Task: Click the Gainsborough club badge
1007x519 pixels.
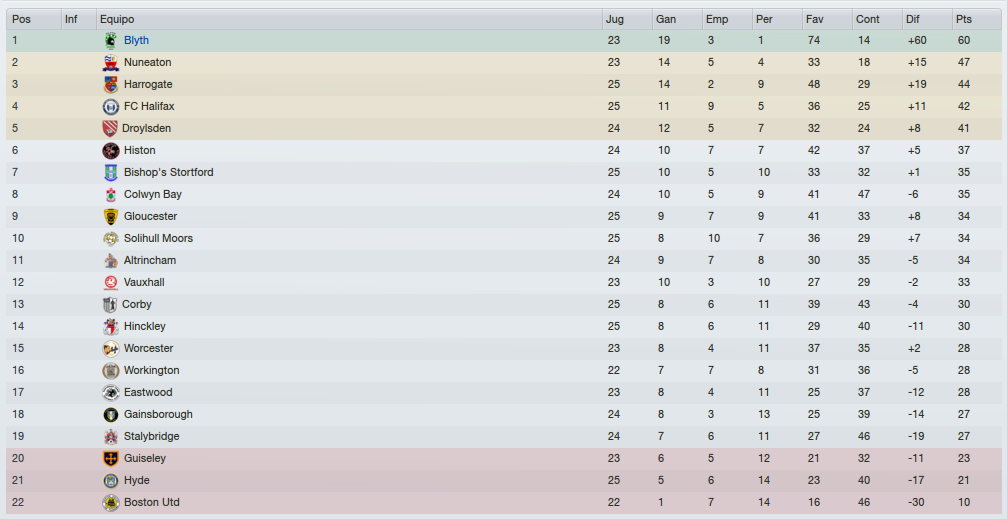Action: click(x=110, y=414)
